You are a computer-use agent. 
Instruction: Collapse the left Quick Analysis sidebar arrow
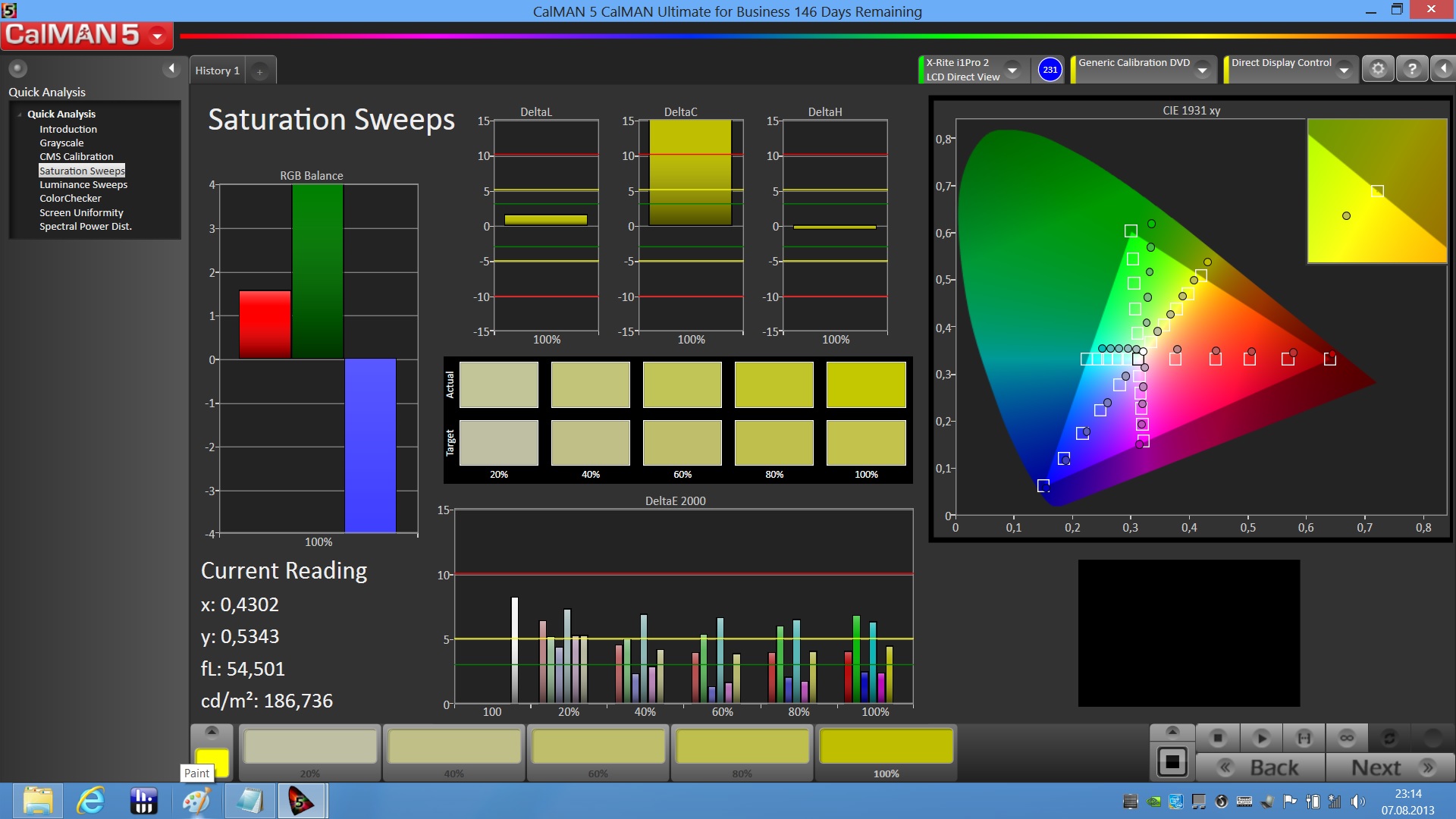pyautogui.click(x=171, y=68)
